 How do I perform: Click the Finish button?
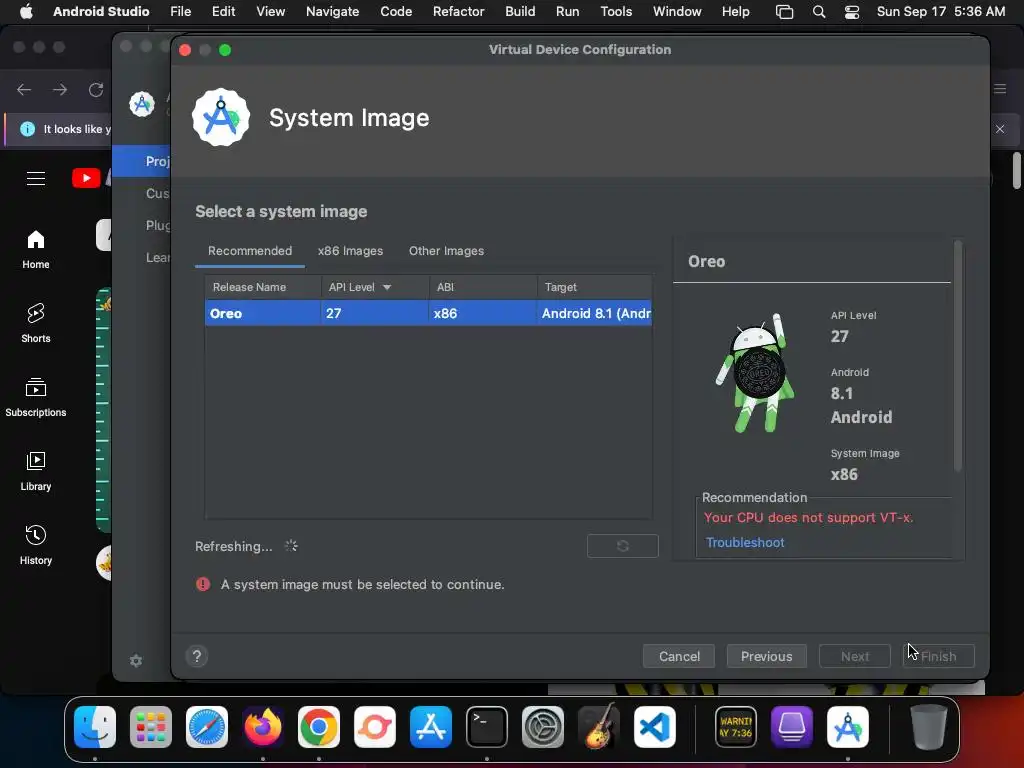[938, 656]
